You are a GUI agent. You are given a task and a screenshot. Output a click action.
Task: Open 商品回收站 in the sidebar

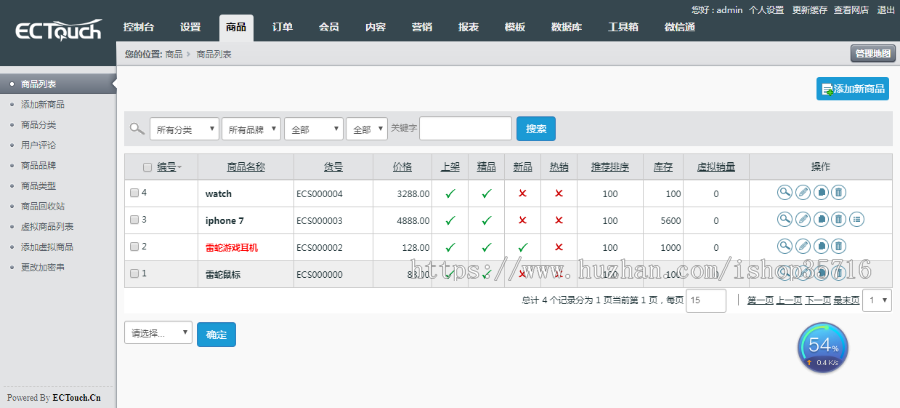(43, 206)
